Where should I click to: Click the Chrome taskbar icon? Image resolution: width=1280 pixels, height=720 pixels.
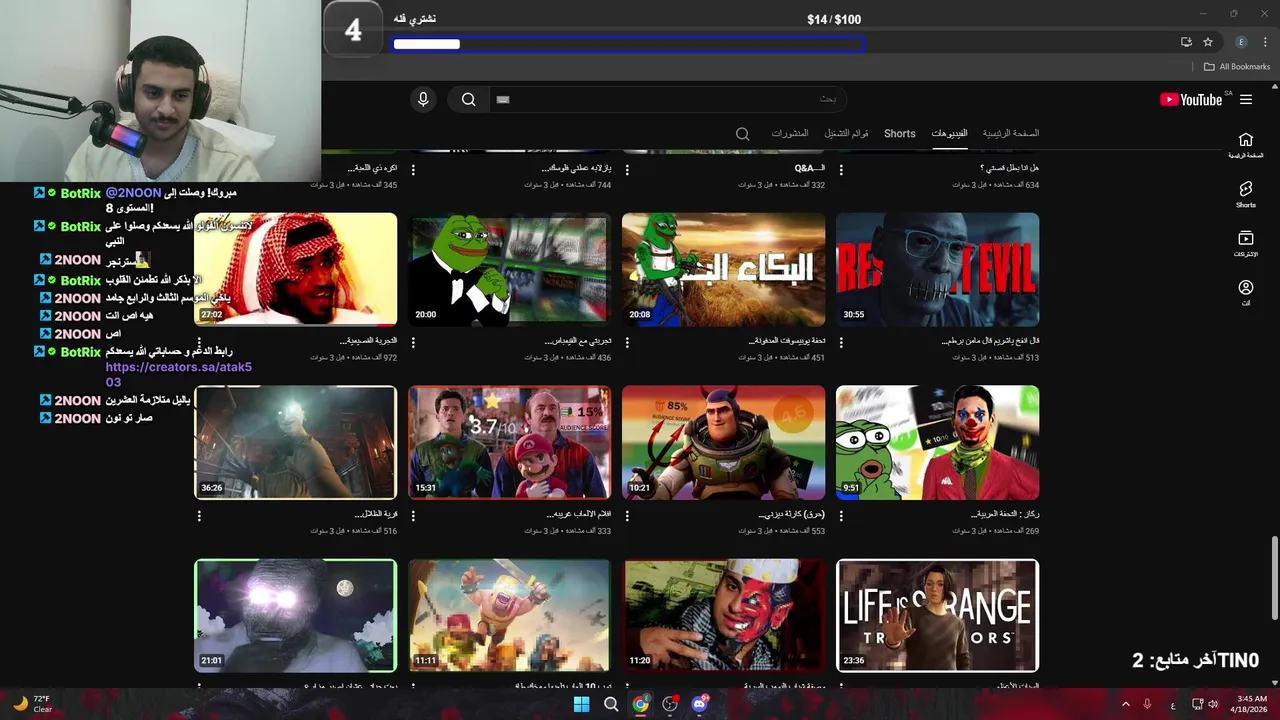tap(640, 704)
